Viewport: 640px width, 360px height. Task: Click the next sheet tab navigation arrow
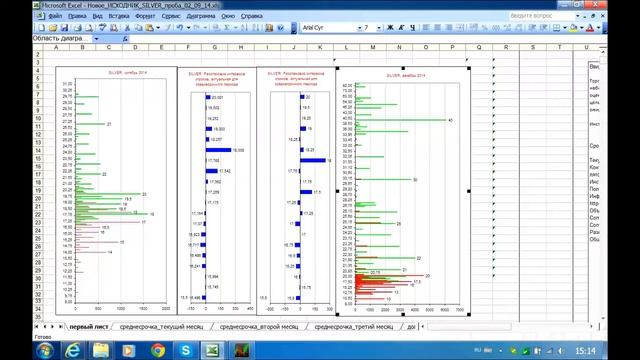52,327
